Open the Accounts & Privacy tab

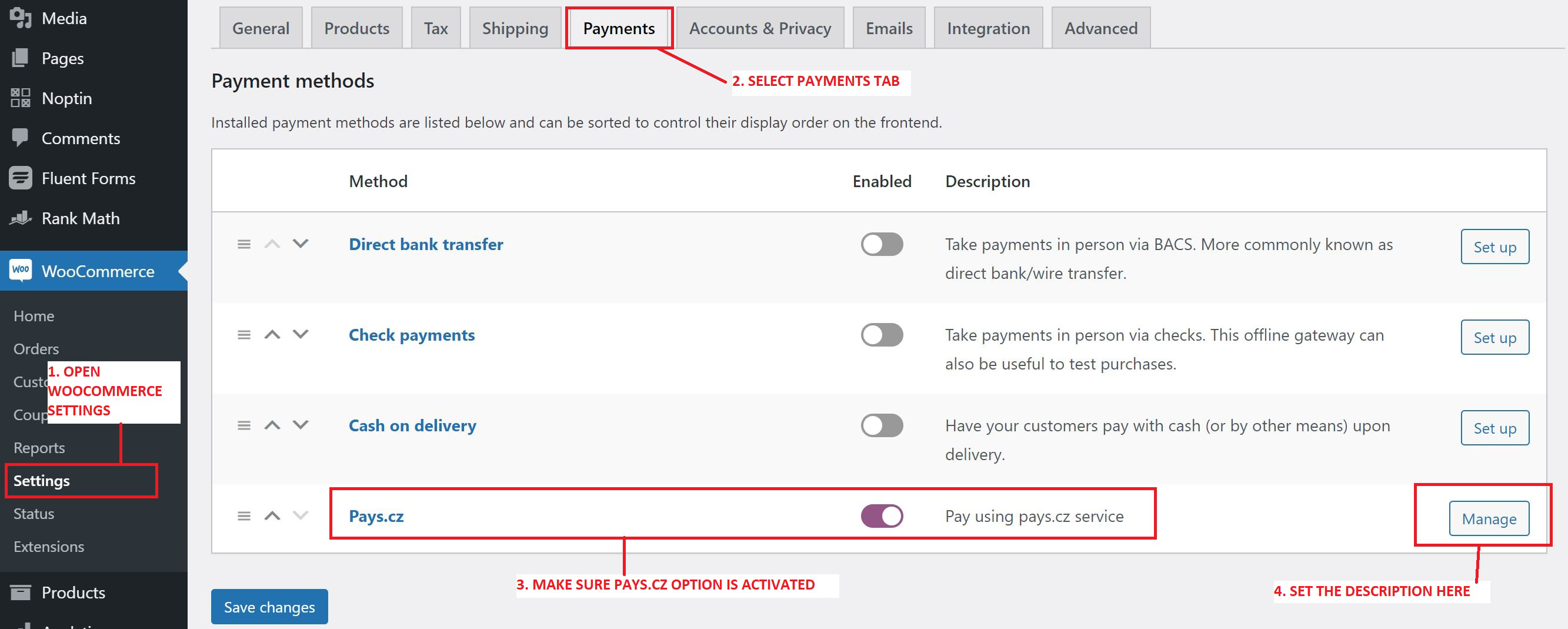point(760,28)
